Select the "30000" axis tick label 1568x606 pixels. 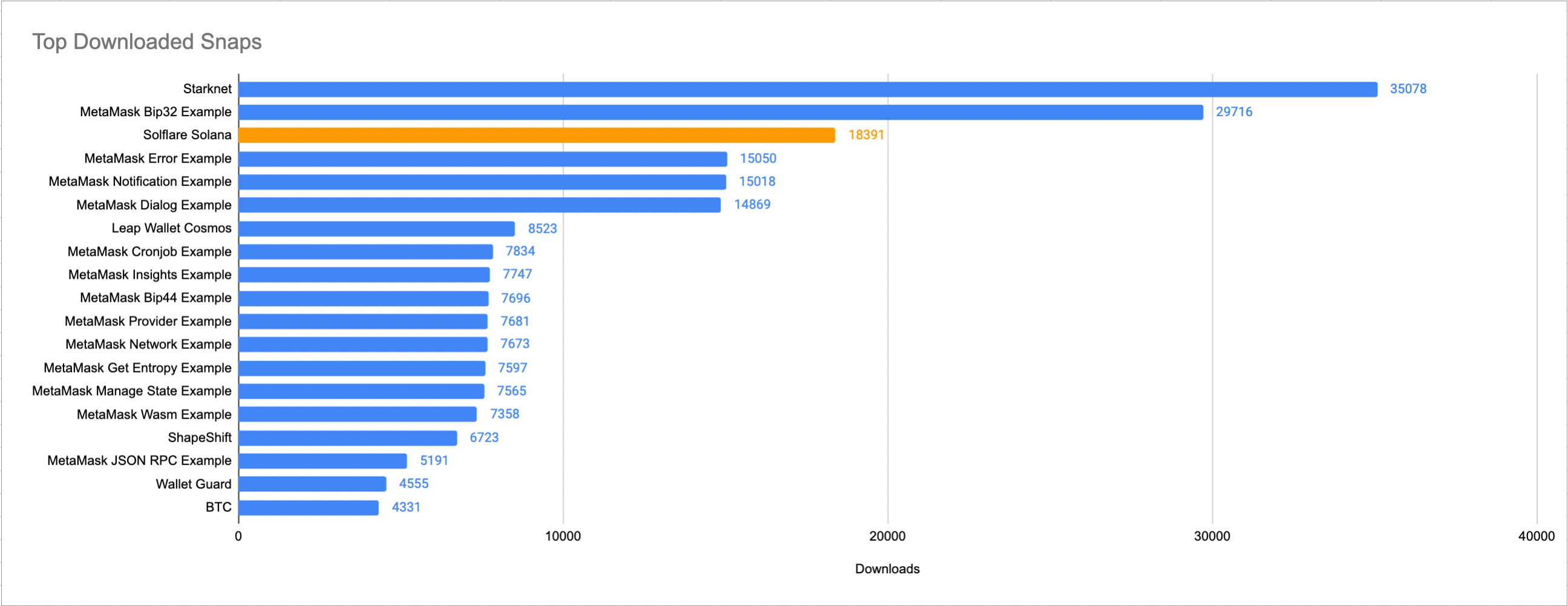point(1212,536)
